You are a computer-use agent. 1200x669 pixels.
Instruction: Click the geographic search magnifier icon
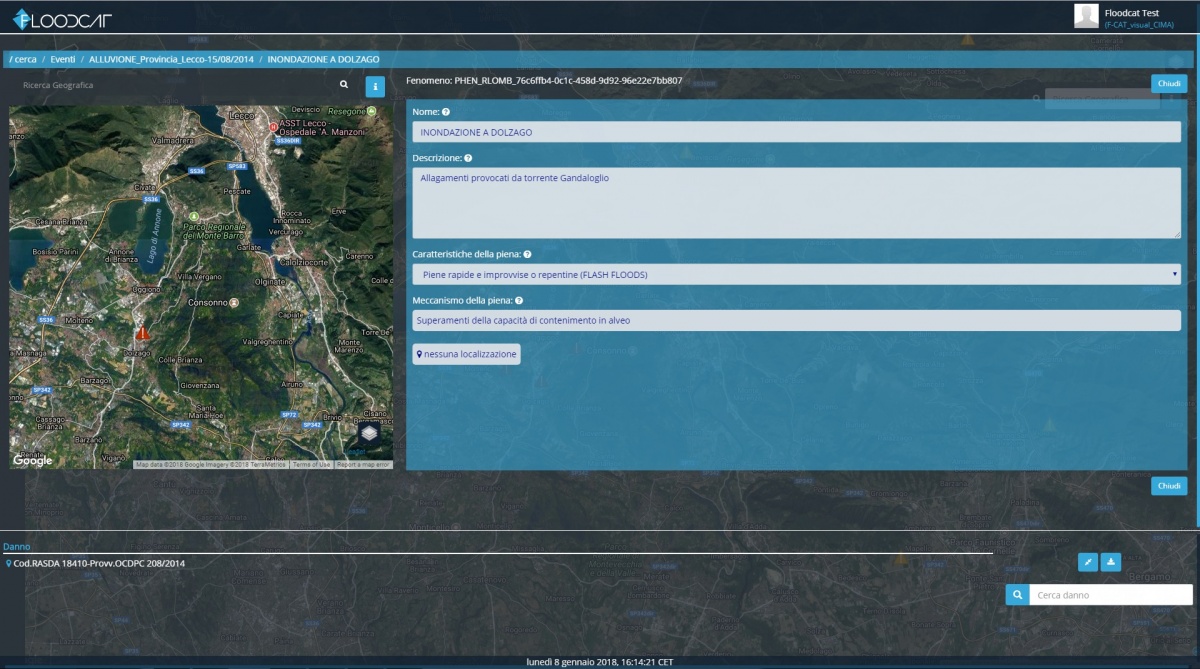click(x=344, y=85)
